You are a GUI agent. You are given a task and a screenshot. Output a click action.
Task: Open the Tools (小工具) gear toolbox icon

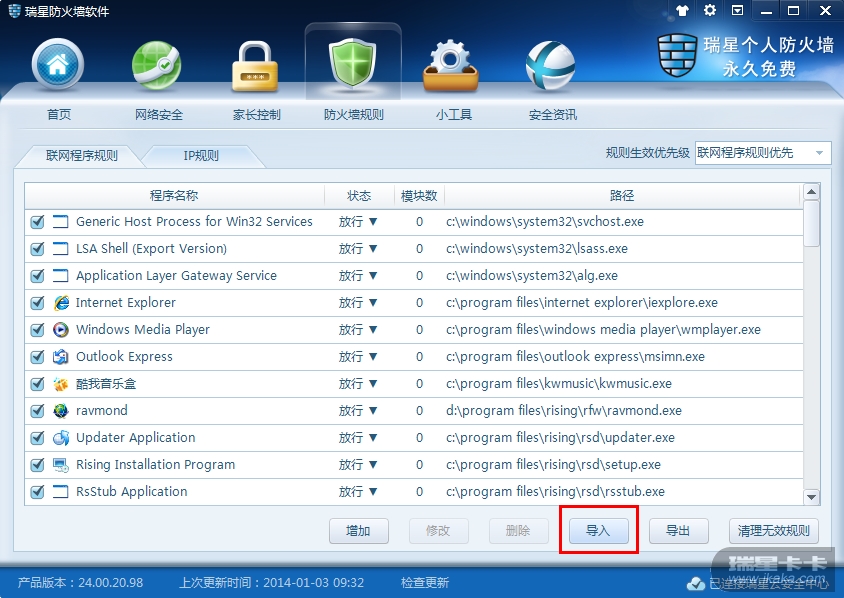pyautogui.click(x=451, y=66)
